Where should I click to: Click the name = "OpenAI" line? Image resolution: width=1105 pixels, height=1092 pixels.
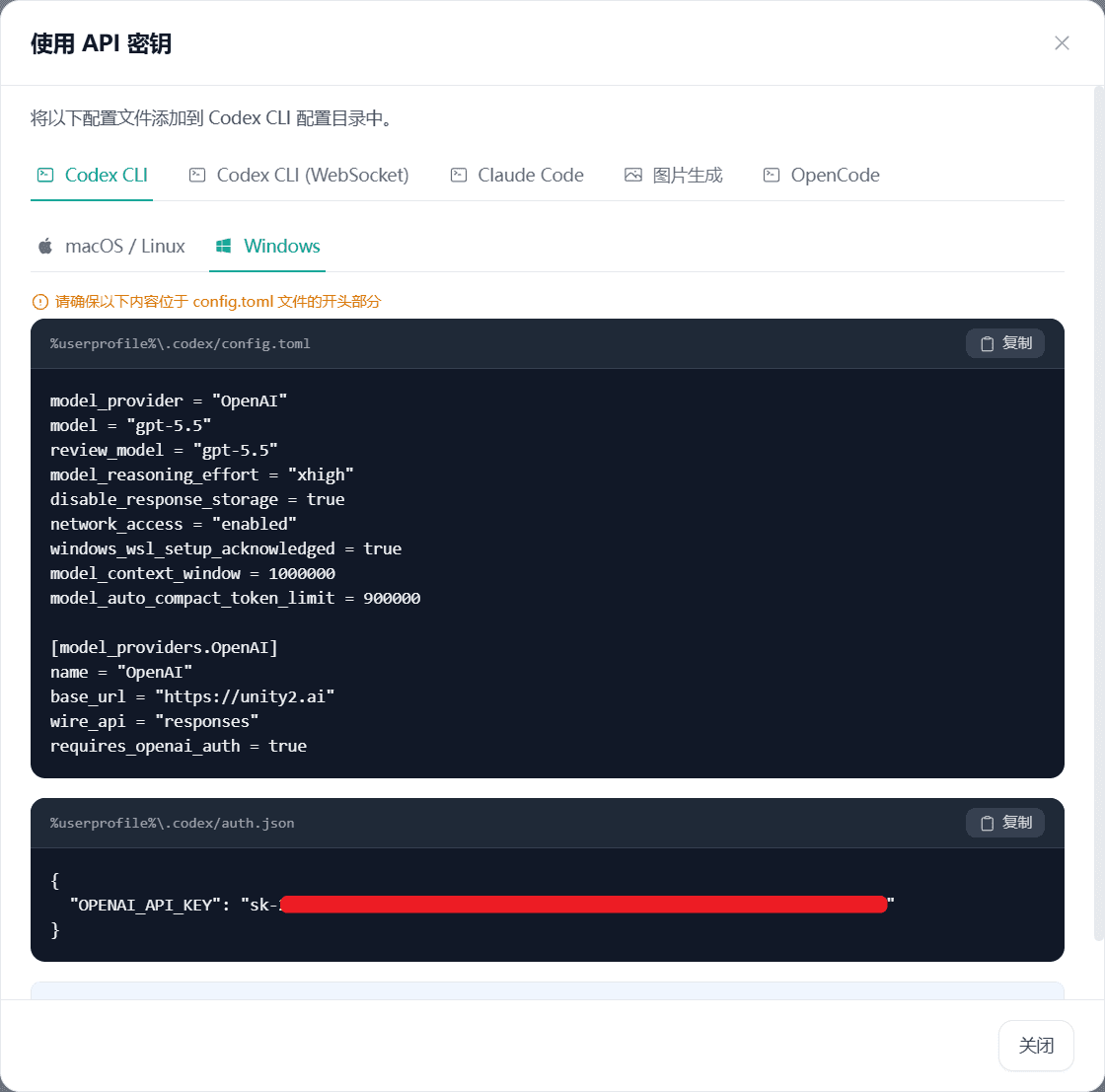pos(121,672)
